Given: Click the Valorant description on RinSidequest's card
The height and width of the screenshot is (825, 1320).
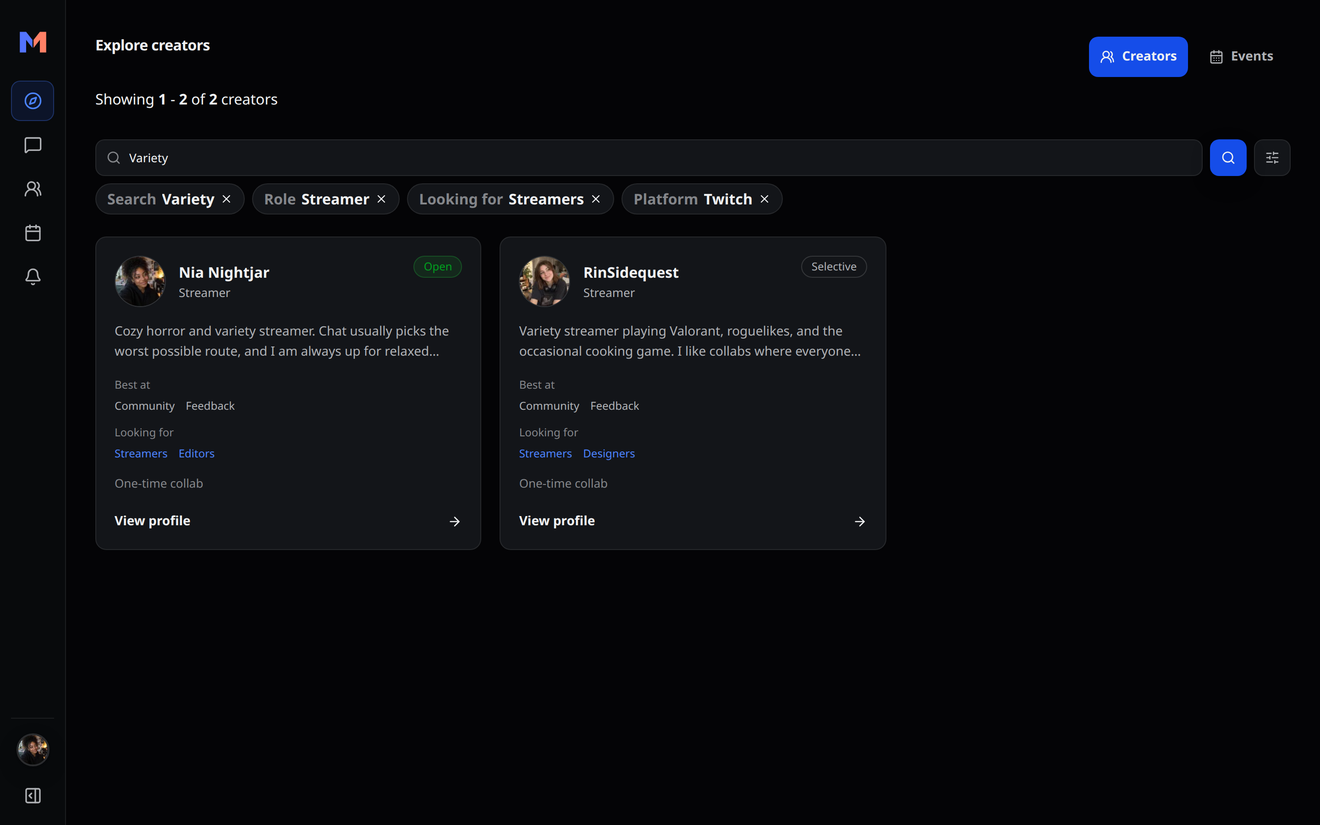Looking at the screenshot, I should [x=690, y=341].
